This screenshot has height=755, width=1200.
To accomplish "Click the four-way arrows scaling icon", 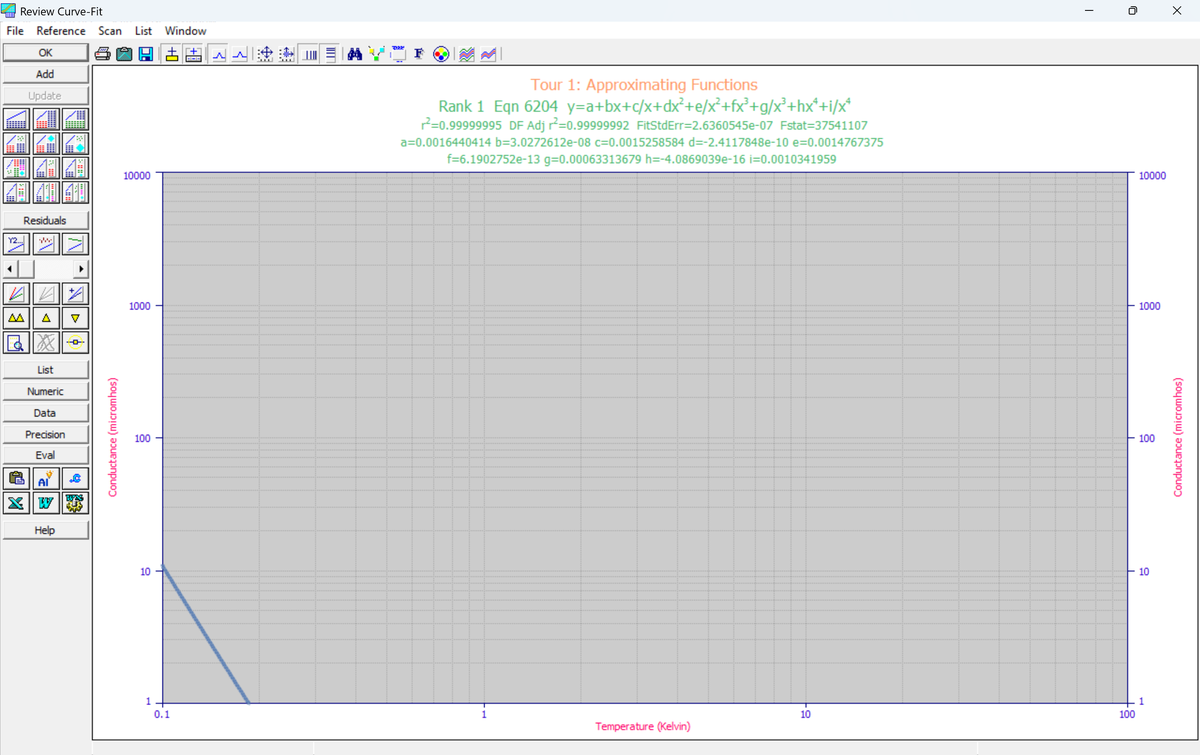I will 264,53.
